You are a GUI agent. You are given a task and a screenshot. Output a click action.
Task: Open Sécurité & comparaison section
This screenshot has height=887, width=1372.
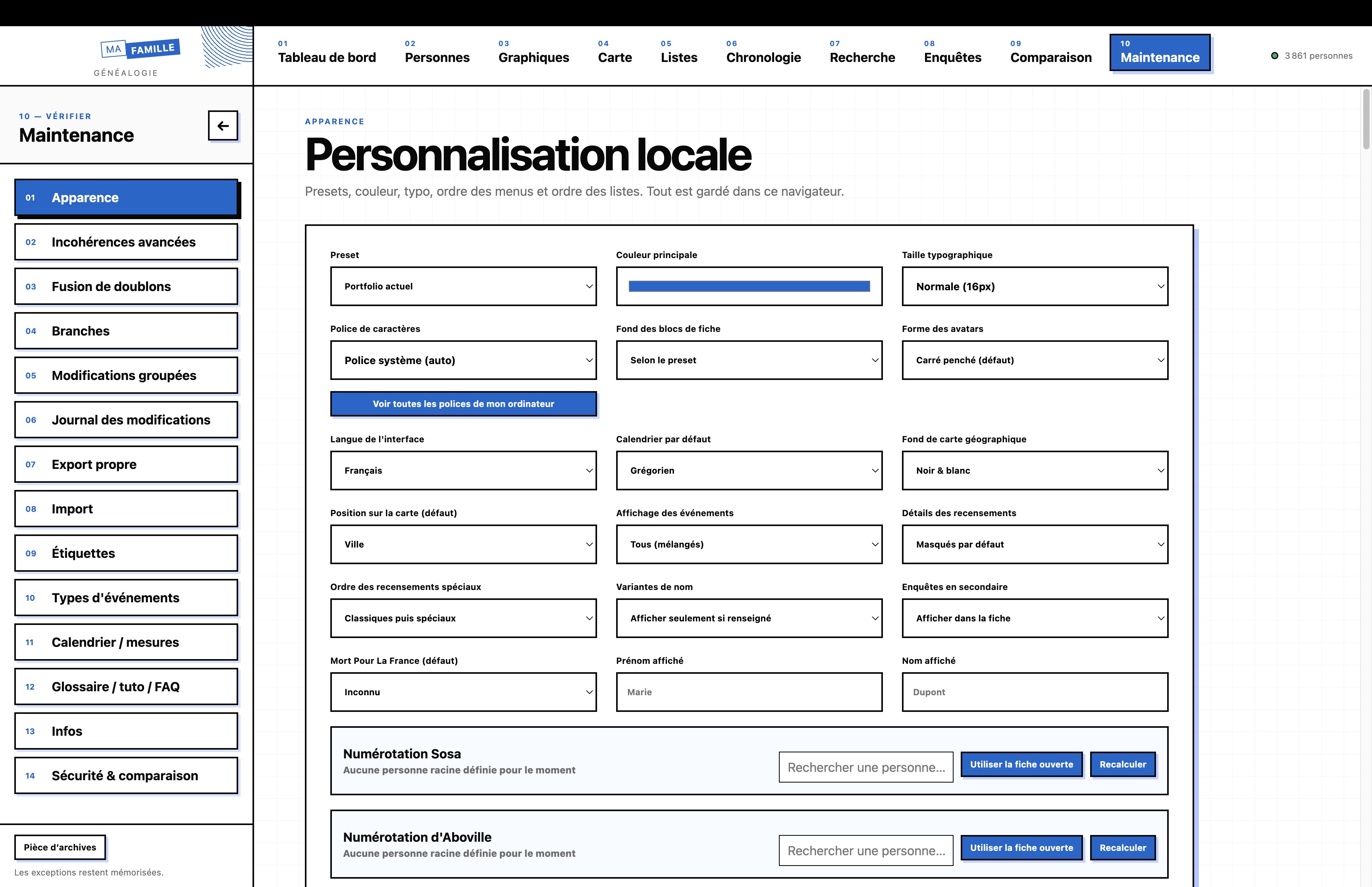[126, 775]
